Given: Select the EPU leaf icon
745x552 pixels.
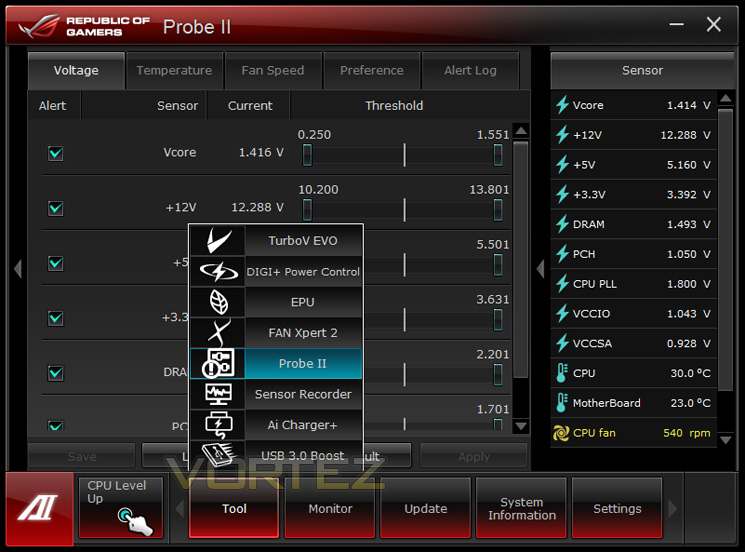Looking at the screenshot, I should [219, 302].
